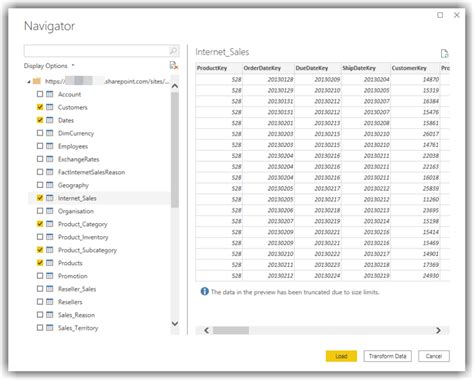Click the table list scroll-down arrow
This screenshot has width=474, height=380.
[x=175, y=323]
